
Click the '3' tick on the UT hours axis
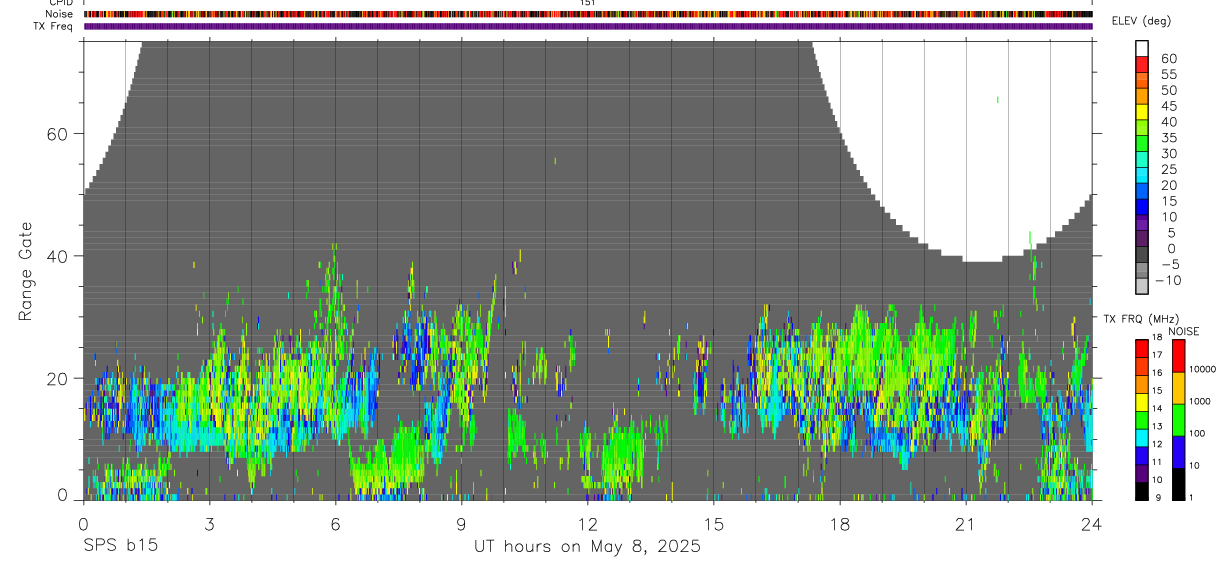tap(209, 523)
